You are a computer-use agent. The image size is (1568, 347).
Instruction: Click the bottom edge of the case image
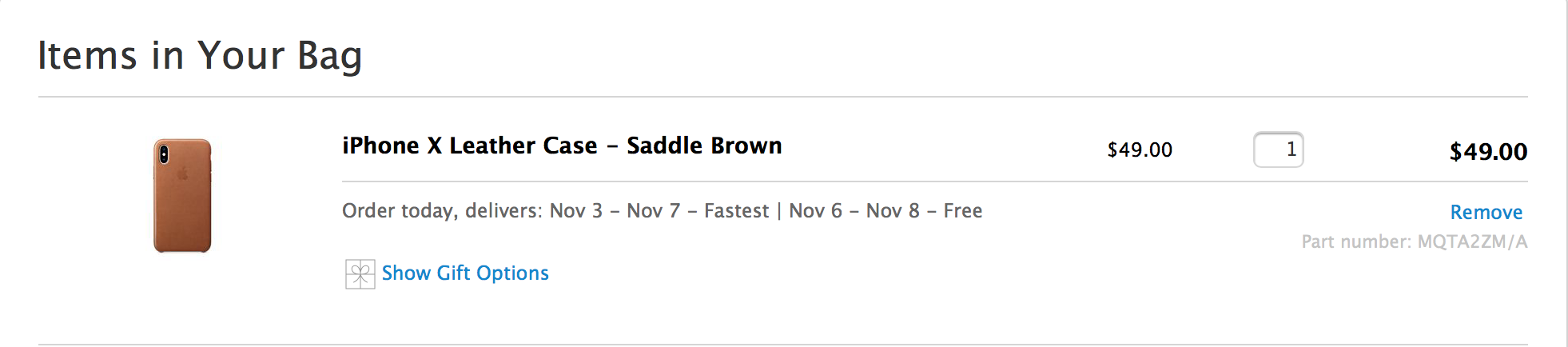[182, 249]
